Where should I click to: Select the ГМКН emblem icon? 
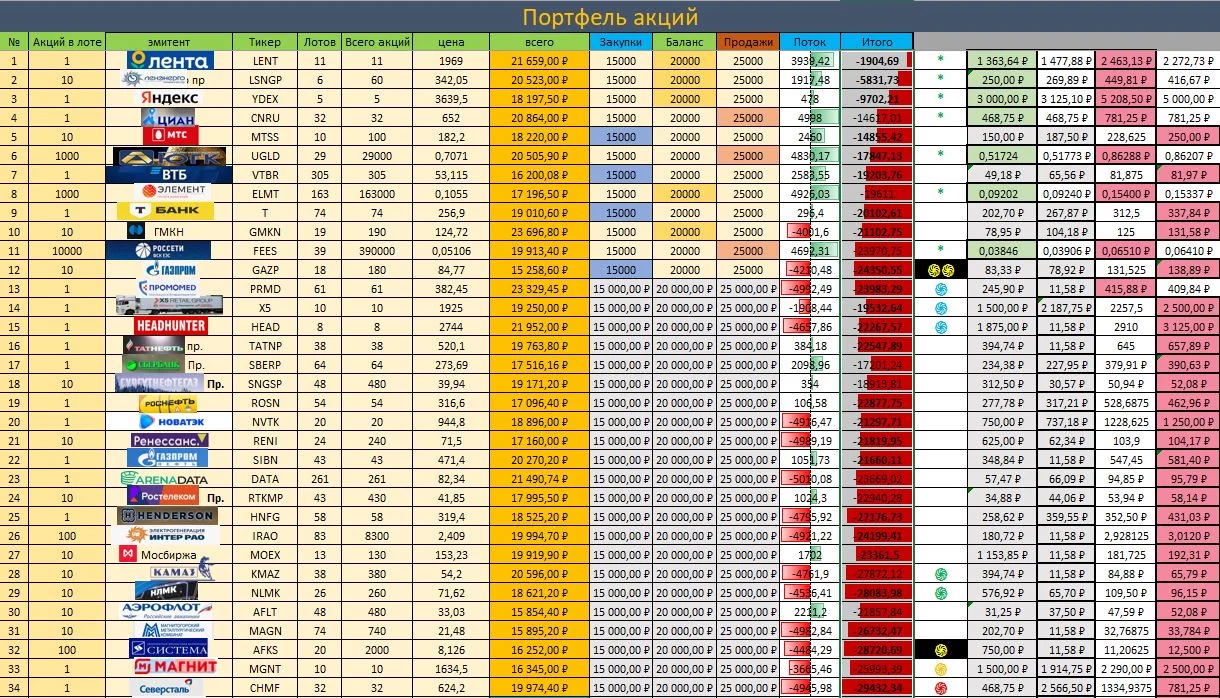pos(137,231)
